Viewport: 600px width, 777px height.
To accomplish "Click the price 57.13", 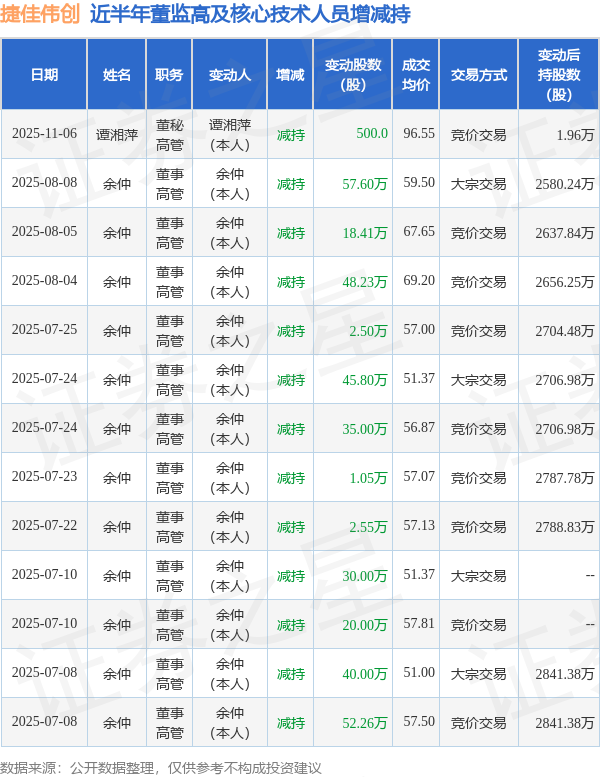I will click(x=419, y=525).
